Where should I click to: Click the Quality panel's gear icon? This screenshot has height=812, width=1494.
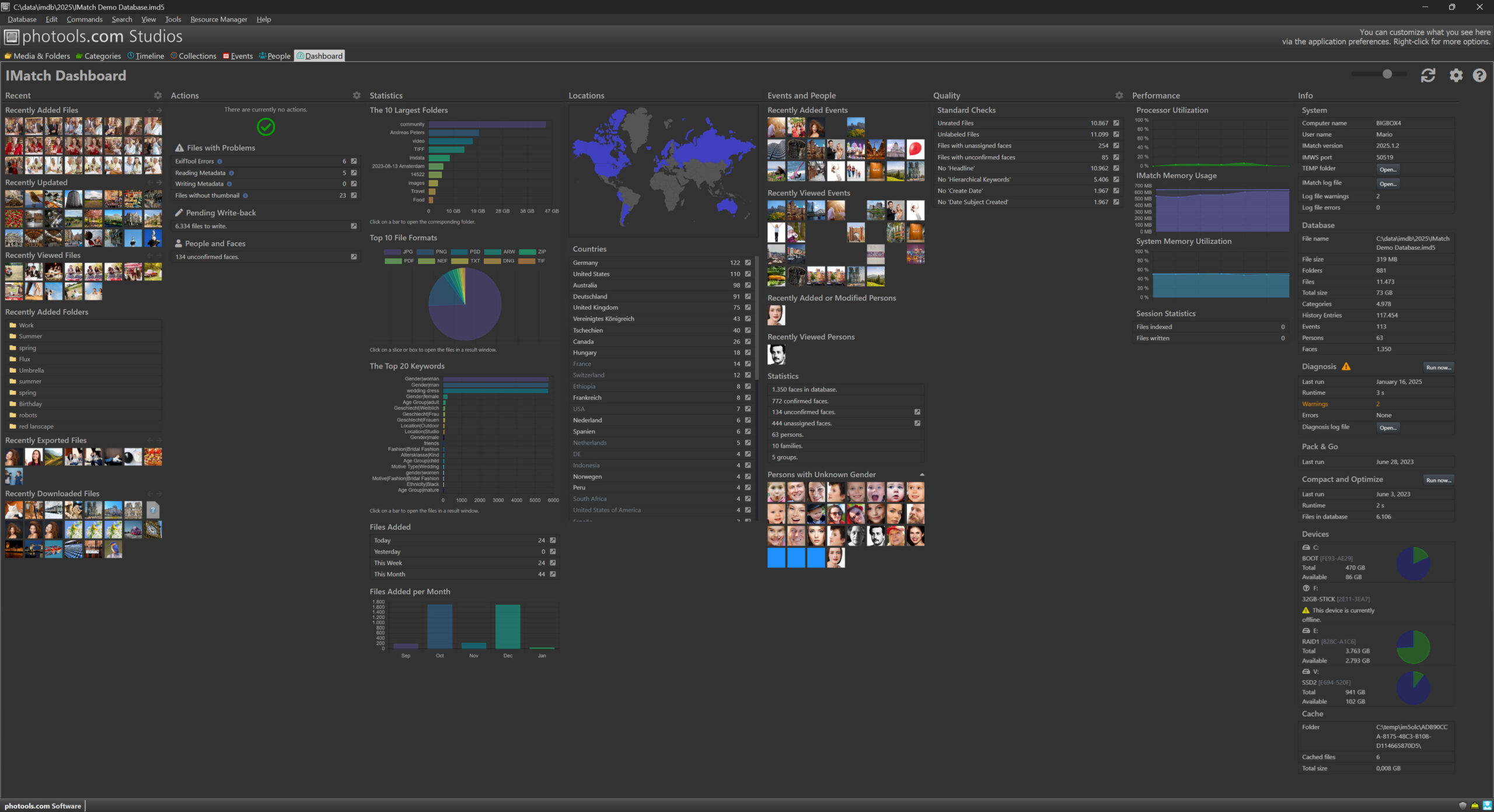1119,95
